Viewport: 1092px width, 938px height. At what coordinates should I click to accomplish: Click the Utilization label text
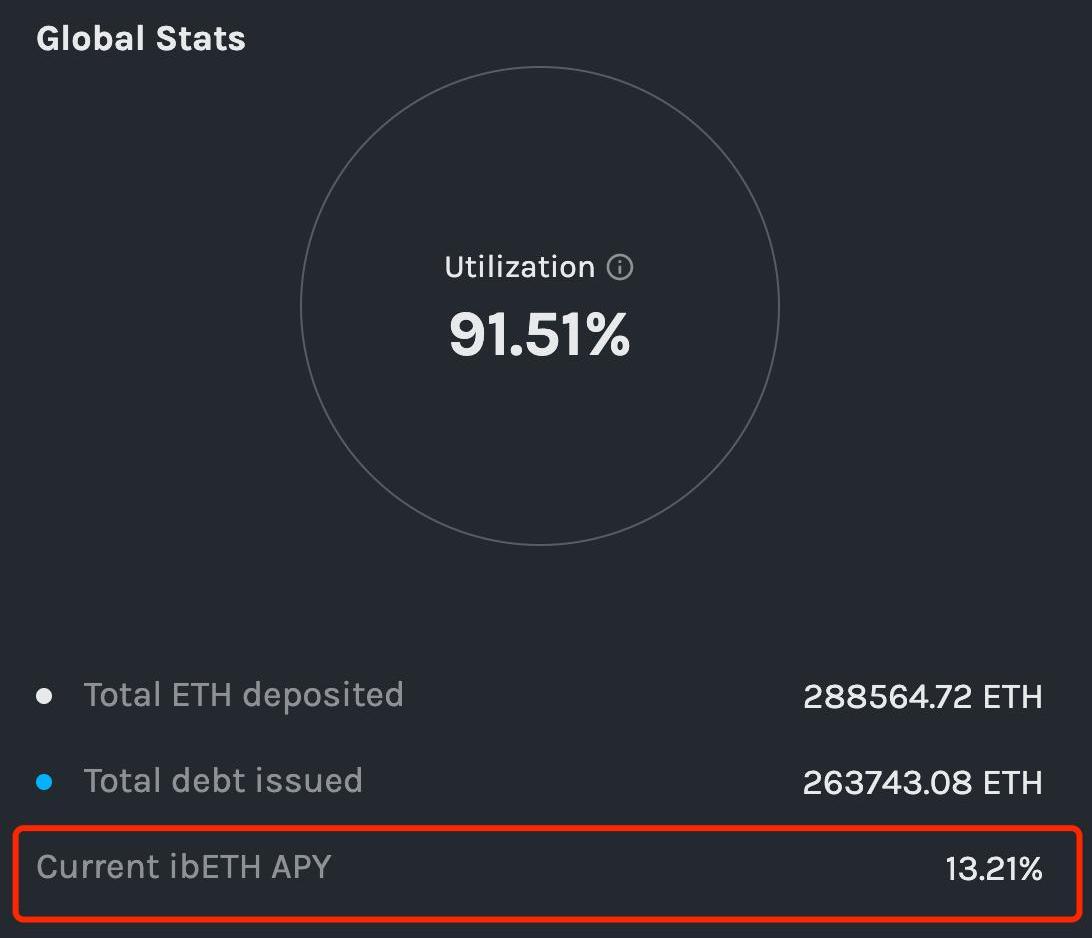[520, 267]
